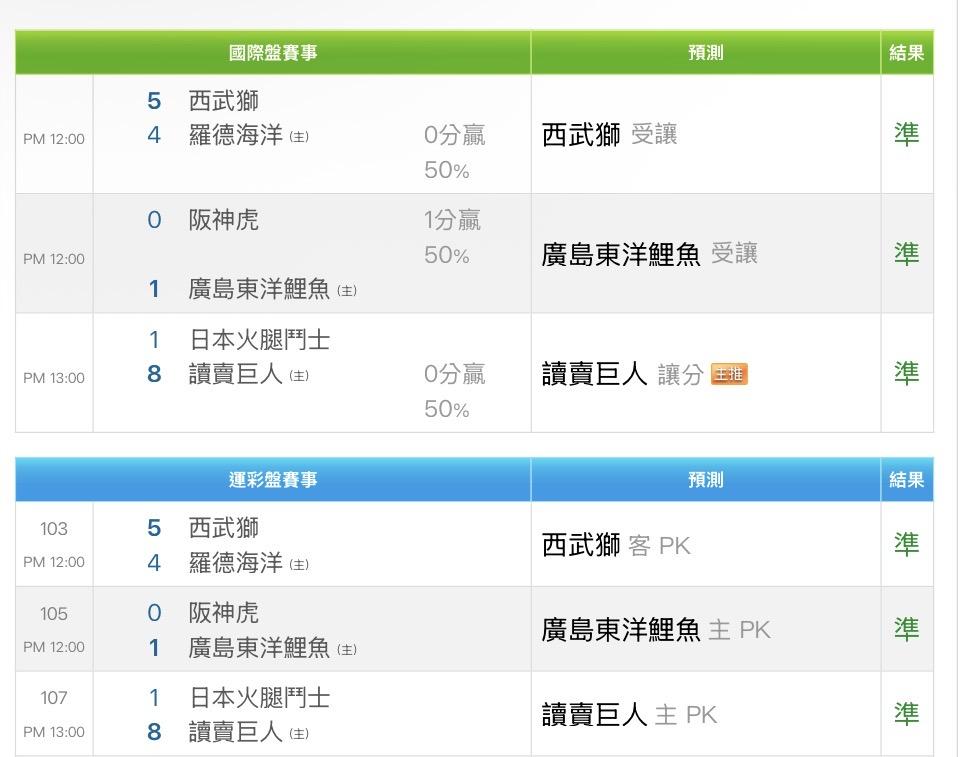
Task: Click 預測 header in the green table
Action: [x=705, y=53]
